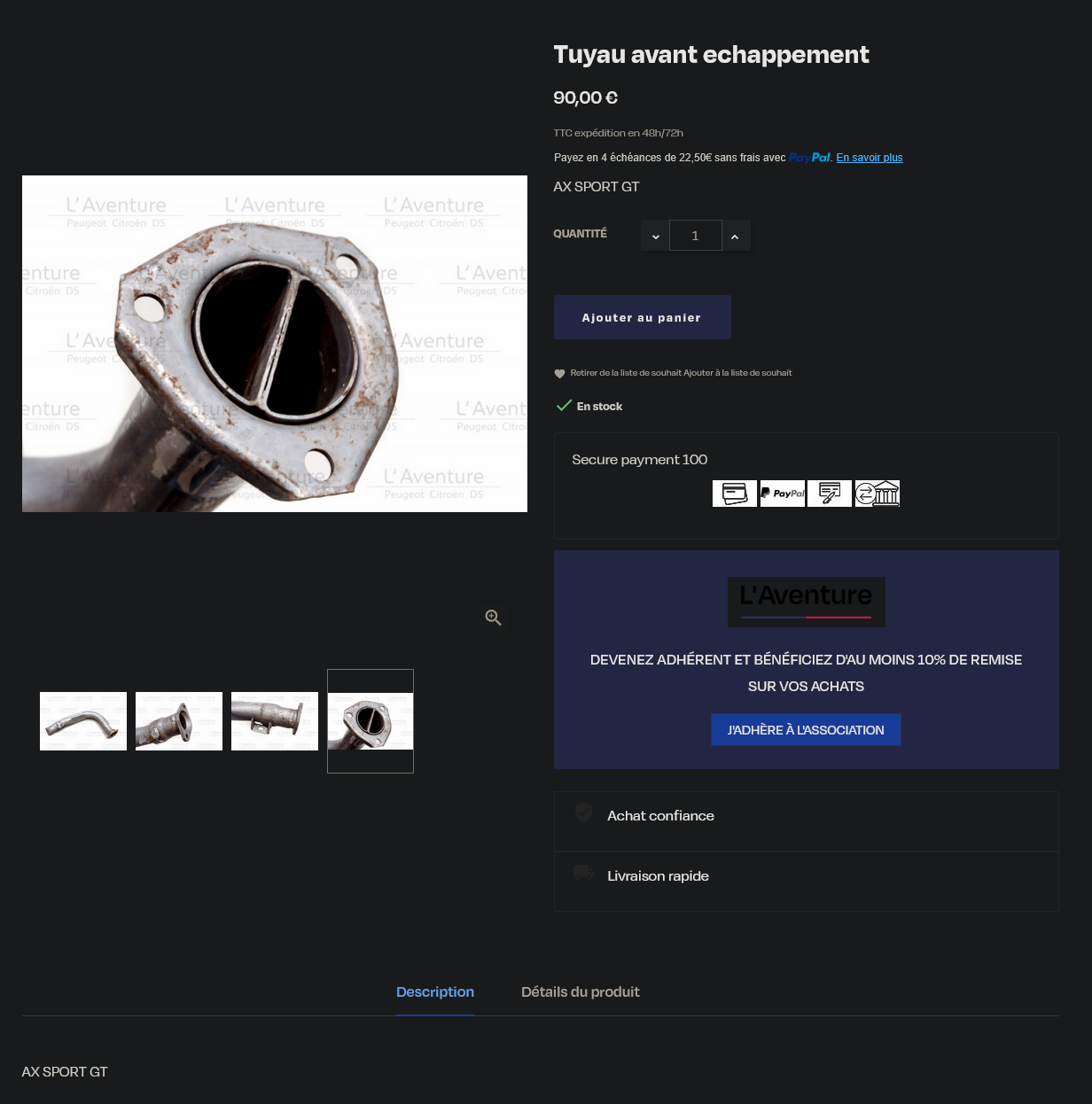Click the cheque payment icon
The image size is (1092, 1104).
tap(830, 494)
